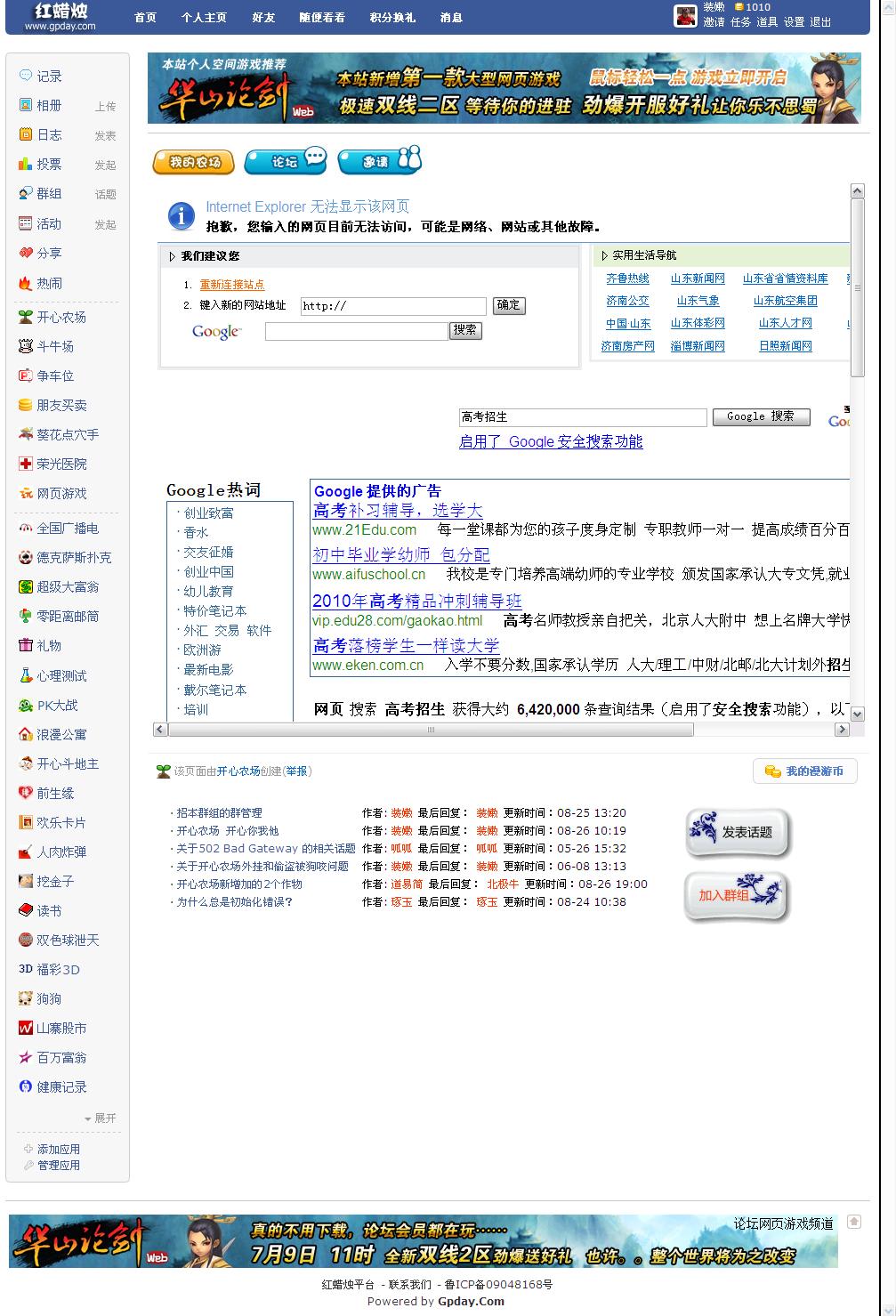
Task: Open 好友 in top navigation
Action: tap(263, 17)
